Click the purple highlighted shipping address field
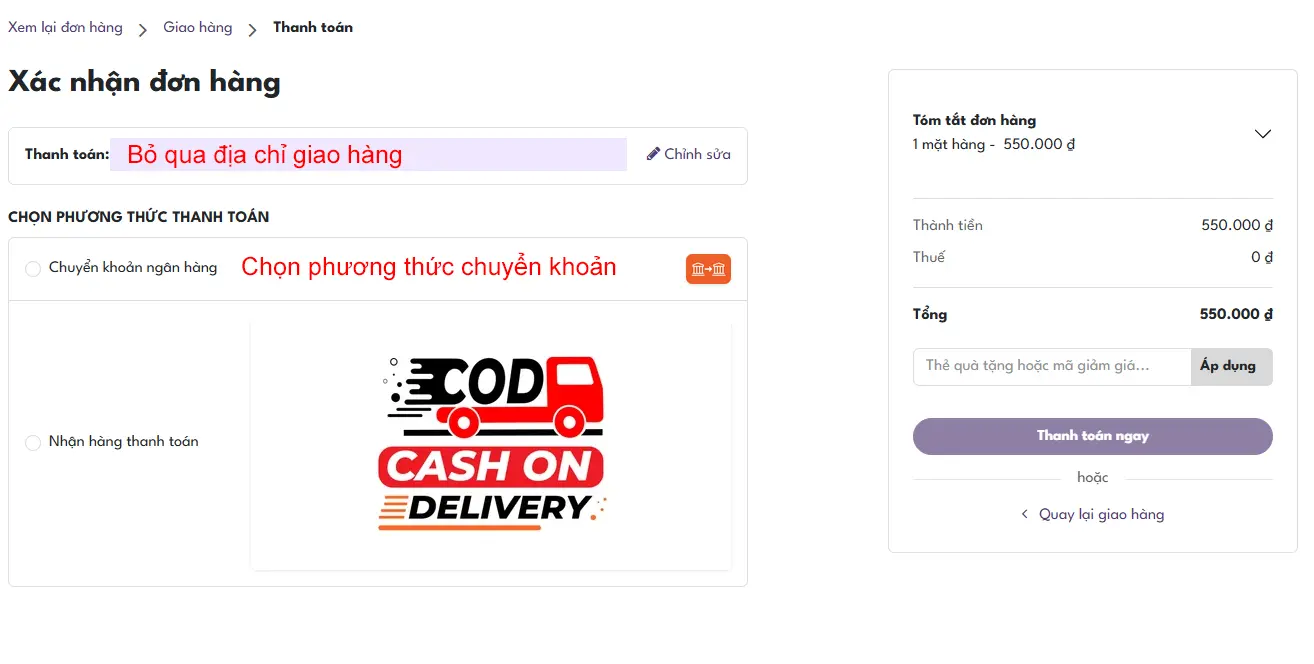Screen dimensions: 1314x664 [368, 155]
